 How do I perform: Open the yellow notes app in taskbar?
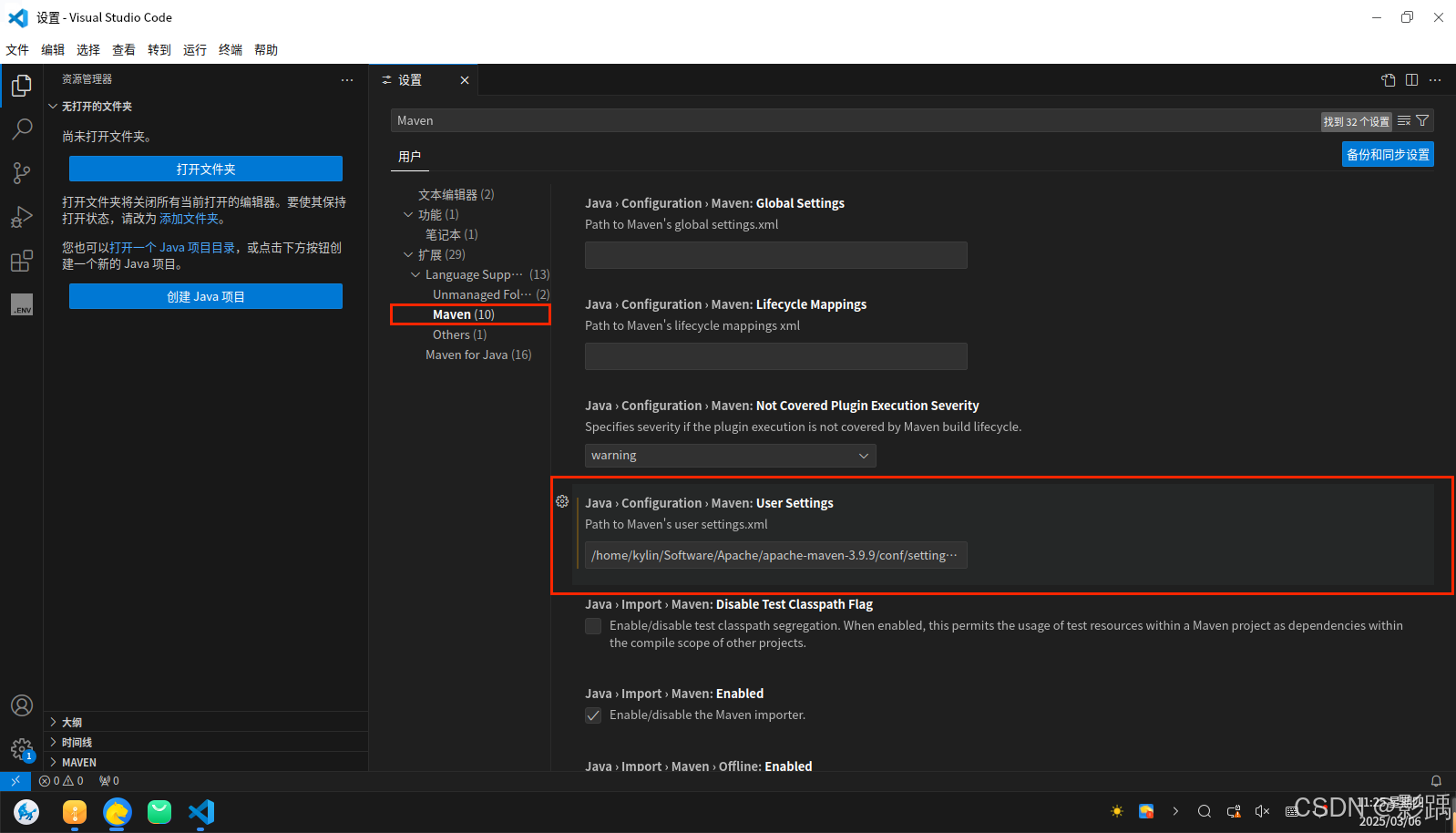pyautogui.click(x=75, y=811)
